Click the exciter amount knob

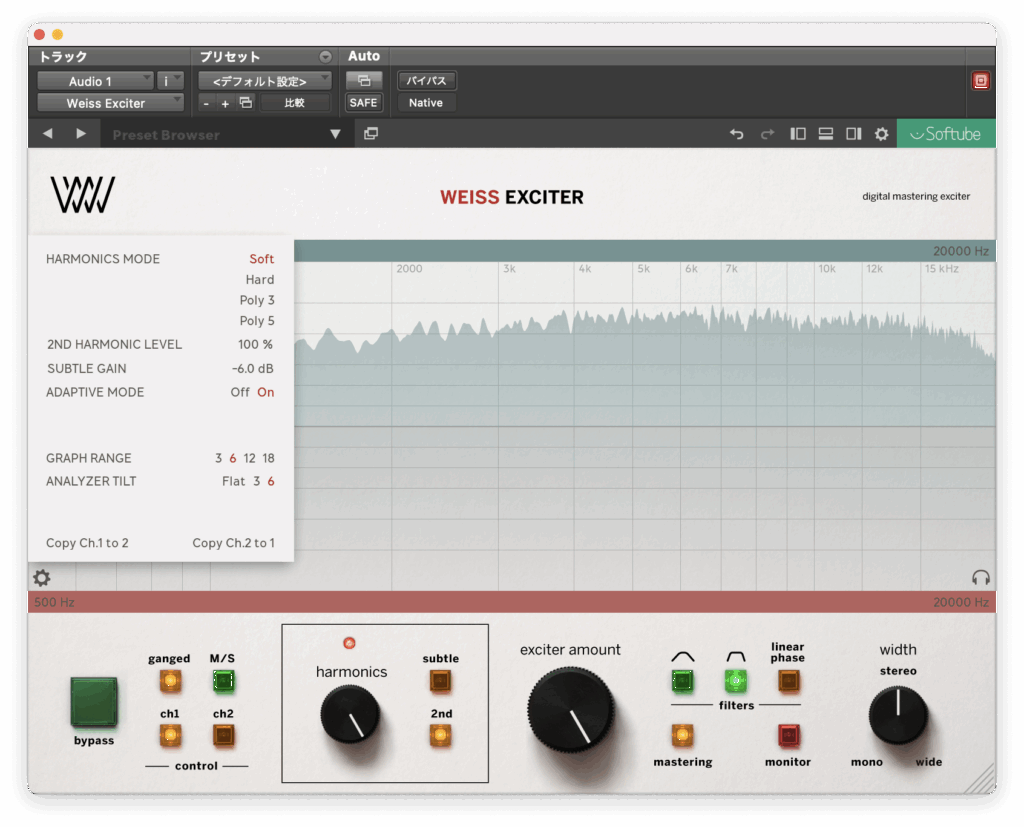click(570, 710)
